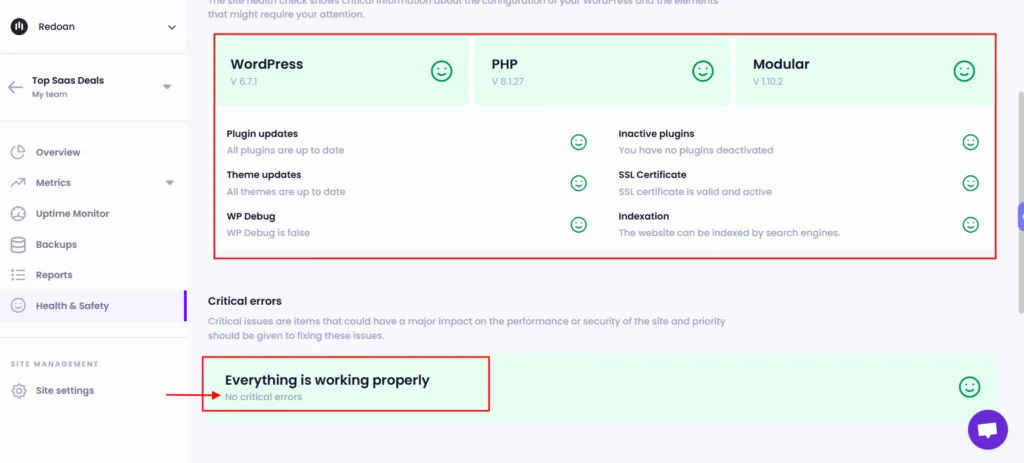Open the Health & Safety section
1024x463 pixels.
(x=72, y=305)
